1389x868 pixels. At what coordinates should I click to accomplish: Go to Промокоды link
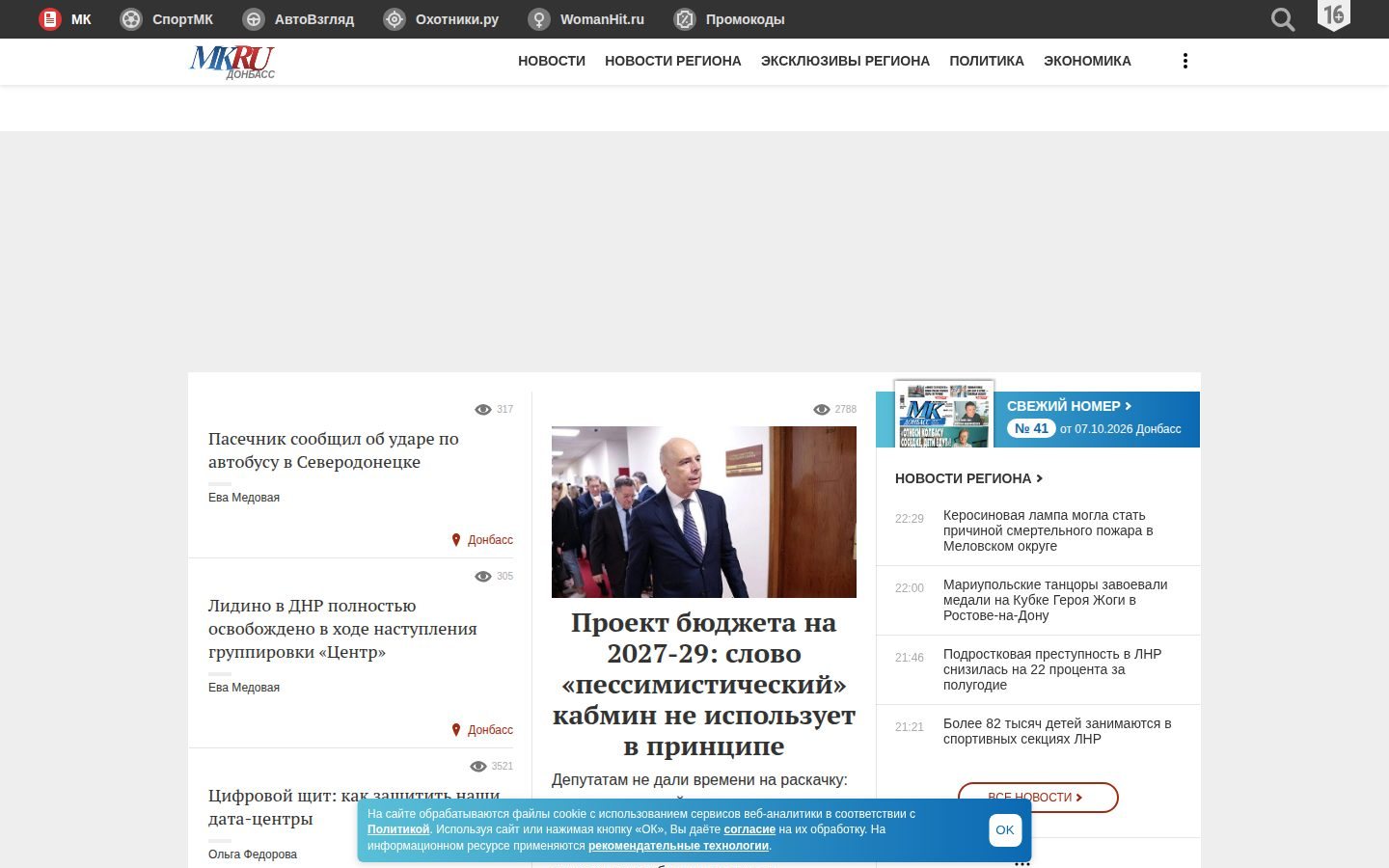point(745,19)
